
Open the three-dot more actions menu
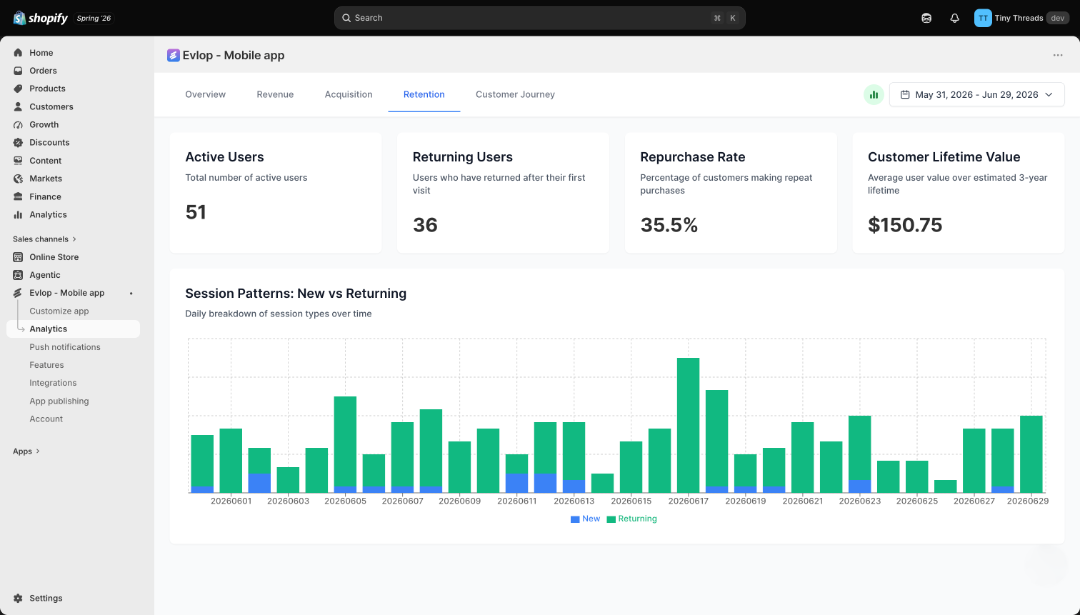coord(1058,55)
